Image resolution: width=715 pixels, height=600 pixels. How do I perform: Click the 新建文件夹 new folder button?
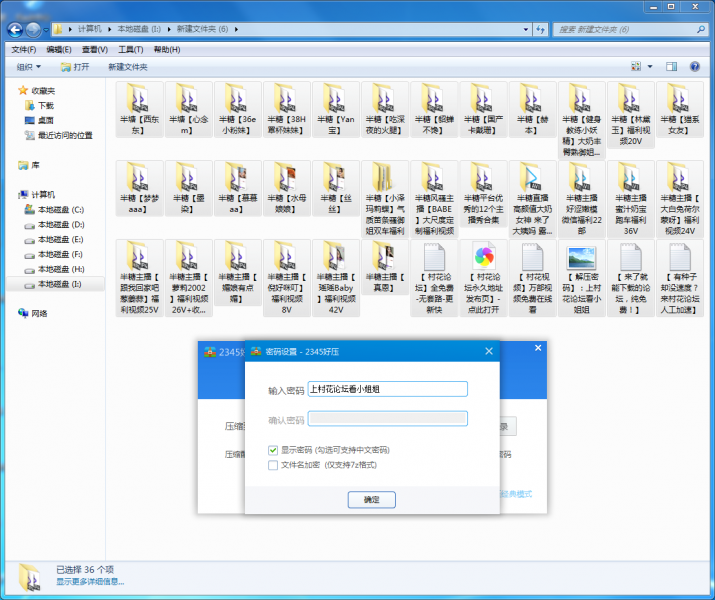(127, 67)
